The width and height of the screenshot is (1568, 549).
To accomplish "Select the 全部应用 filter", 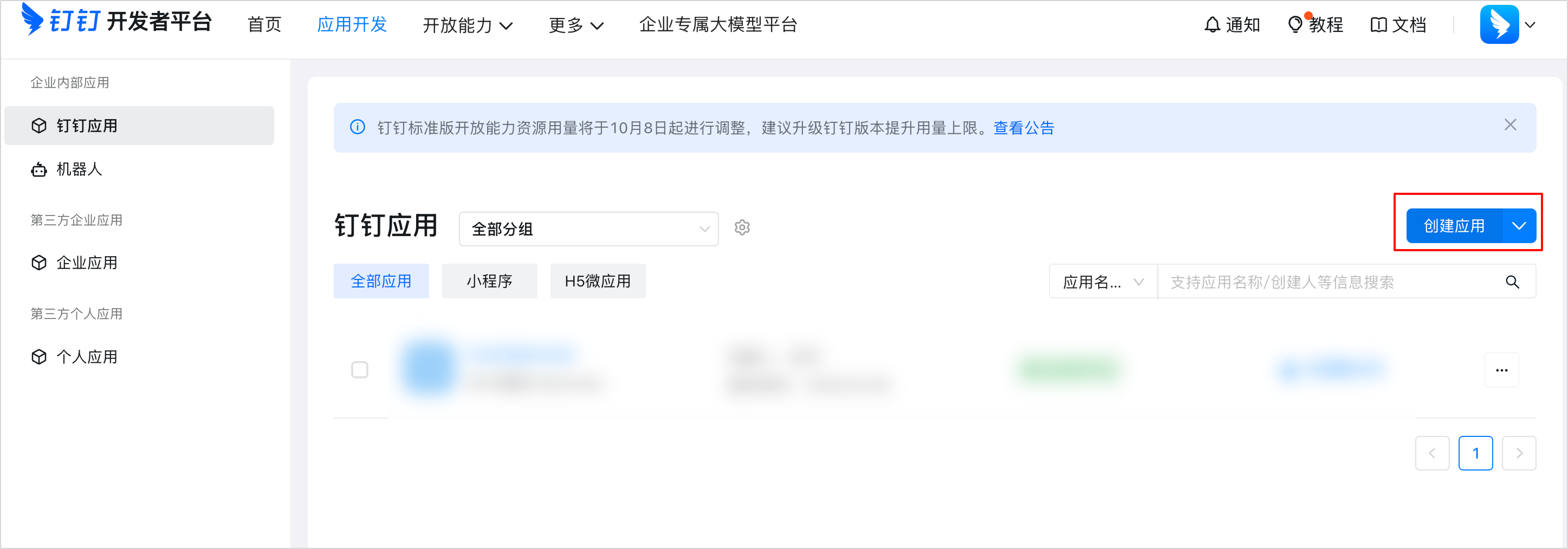I will click(x=381, y=281).
